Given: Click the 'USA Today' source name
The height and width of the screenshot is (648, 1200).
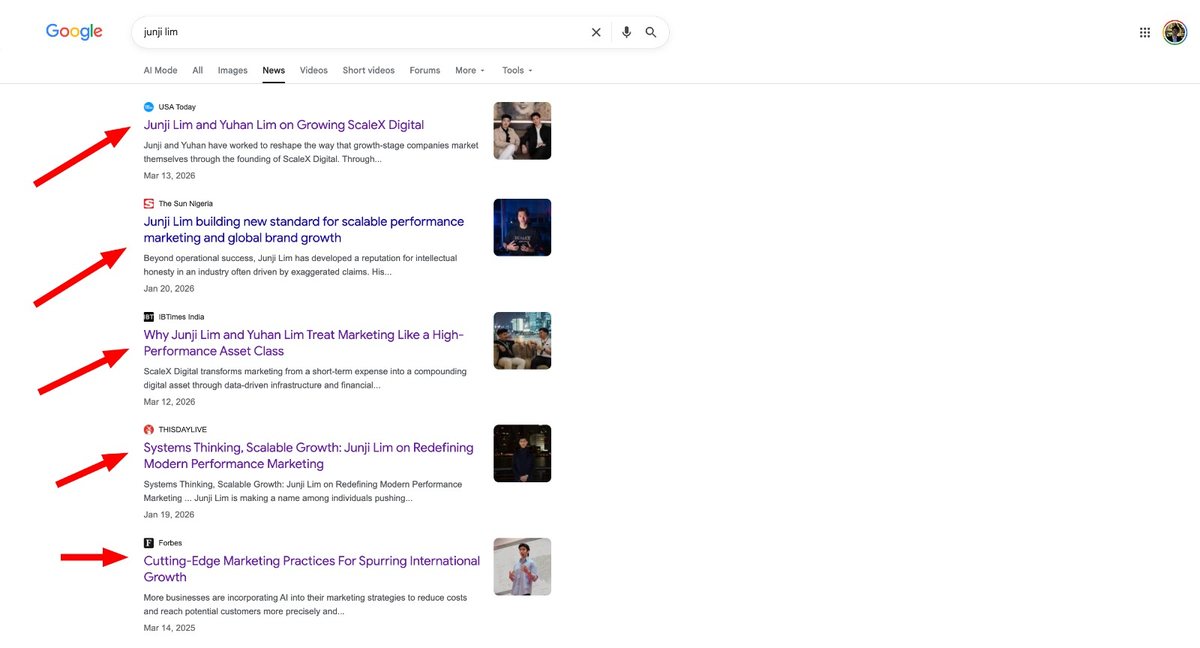Looking at the screenshot, I should click(177, 107).
